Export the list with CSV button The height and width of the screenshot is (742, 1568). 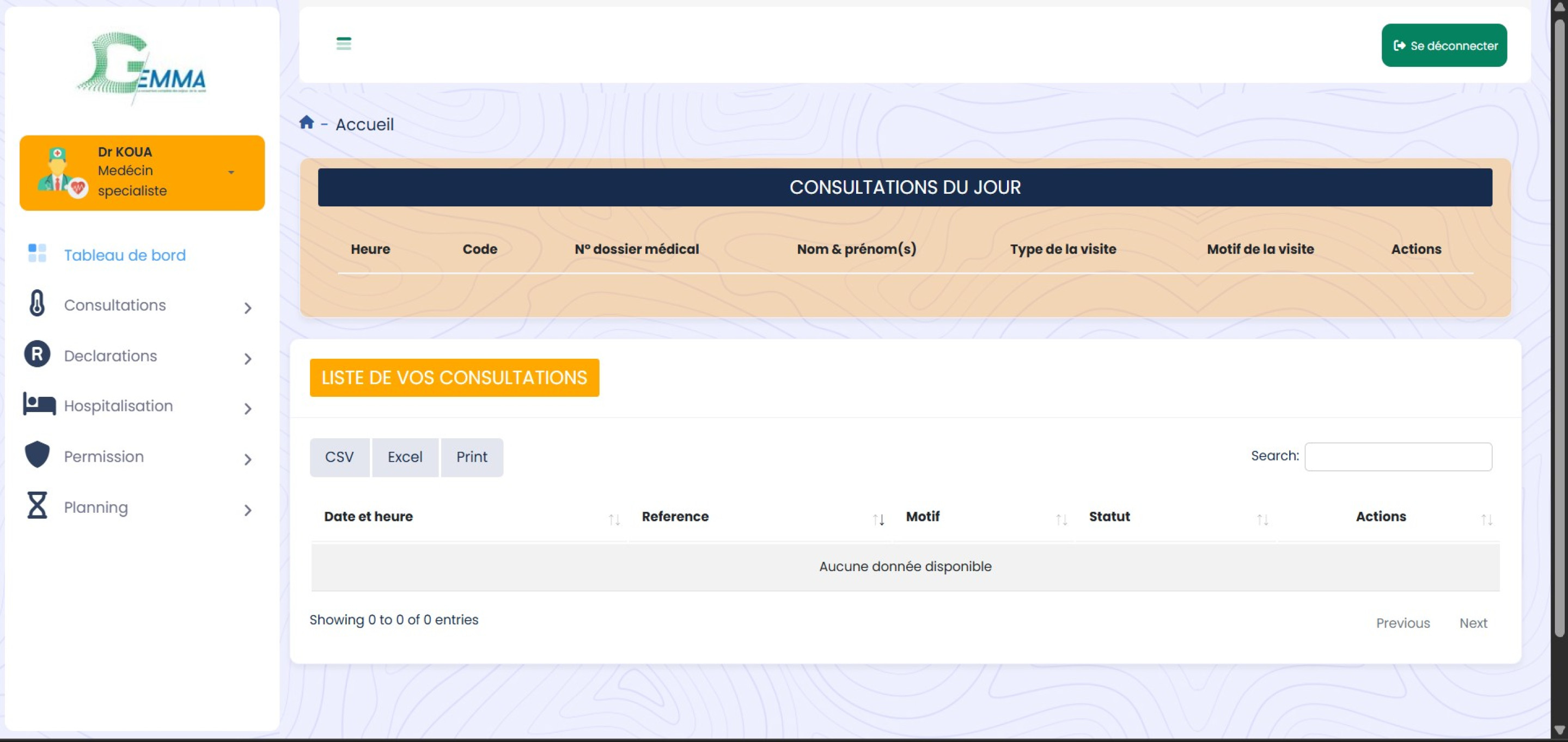tap(339, 457)
